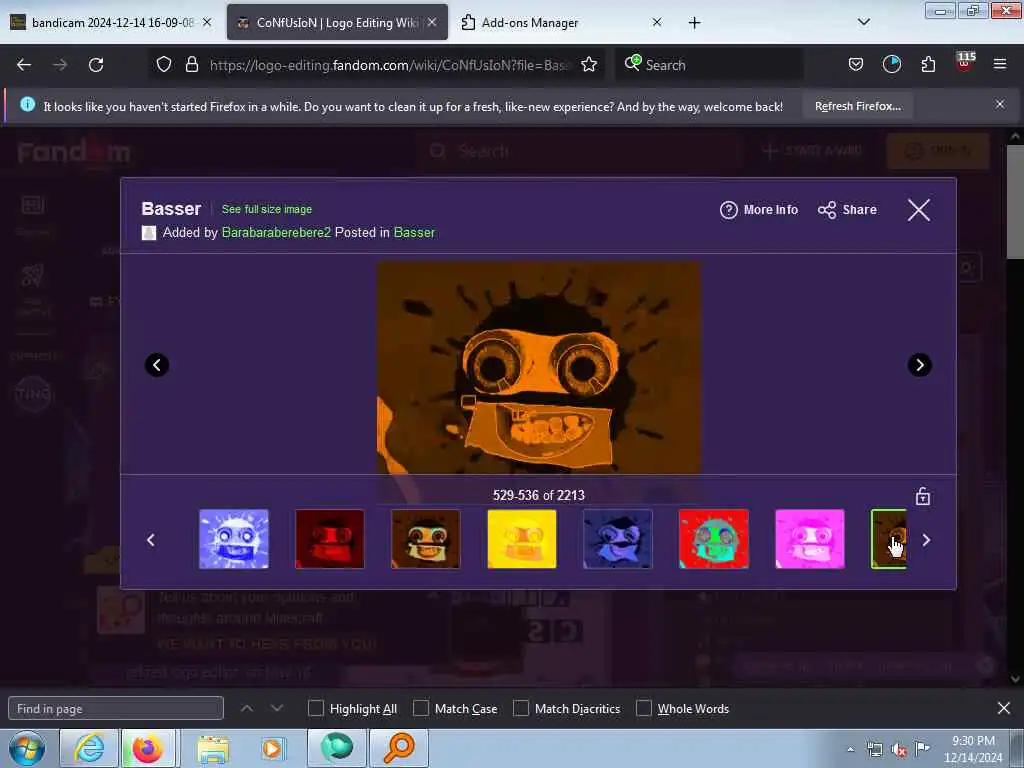Open a new tab with the plus button
1024x768 pixels.
(694, 23)
